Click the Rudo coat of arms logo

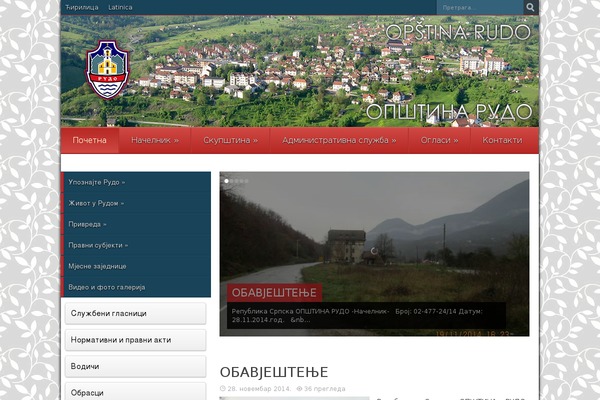(108, 70)
